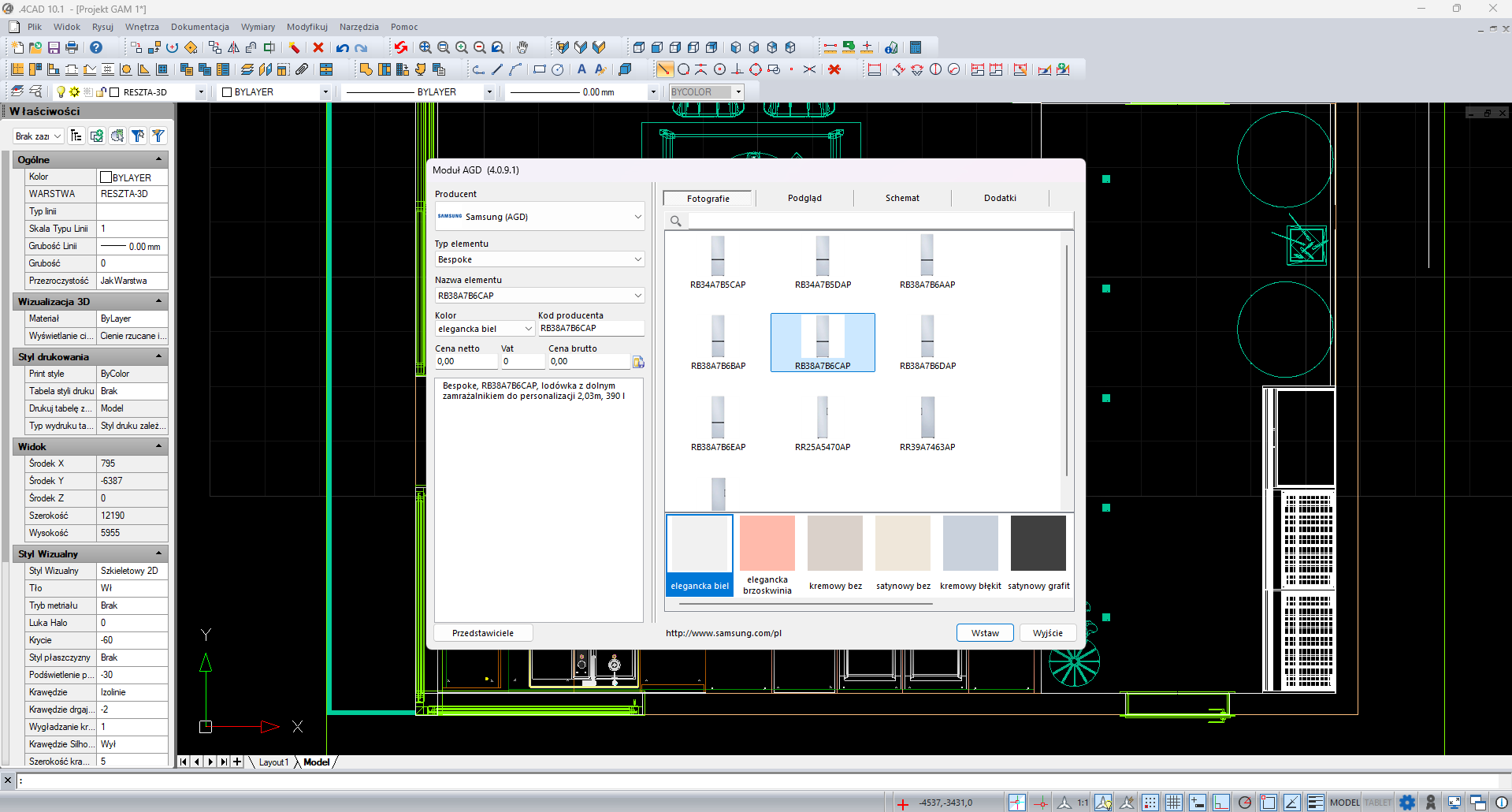
Task: Click the red X delete icon
Action: [318, 47]
